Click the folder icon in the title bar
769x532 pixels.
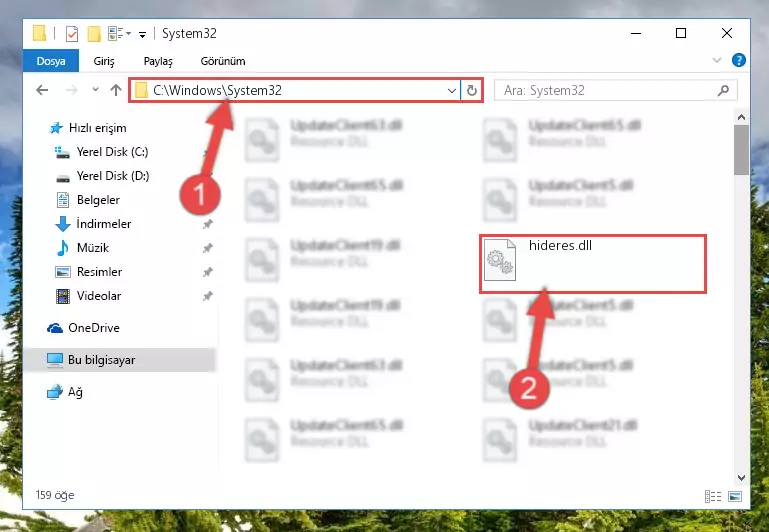(x=39, y=33)
